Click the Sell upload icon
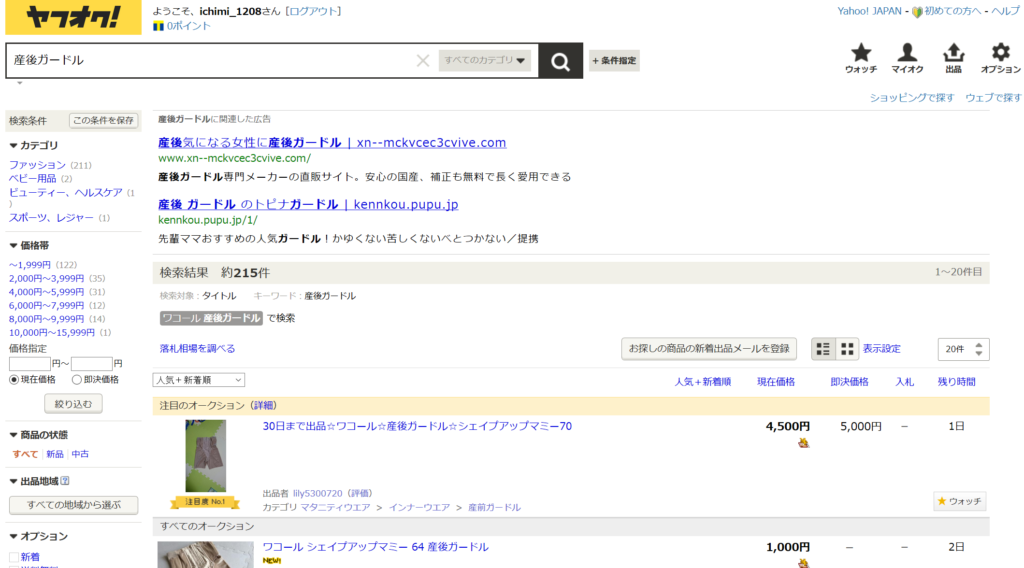 pos(953,53)
